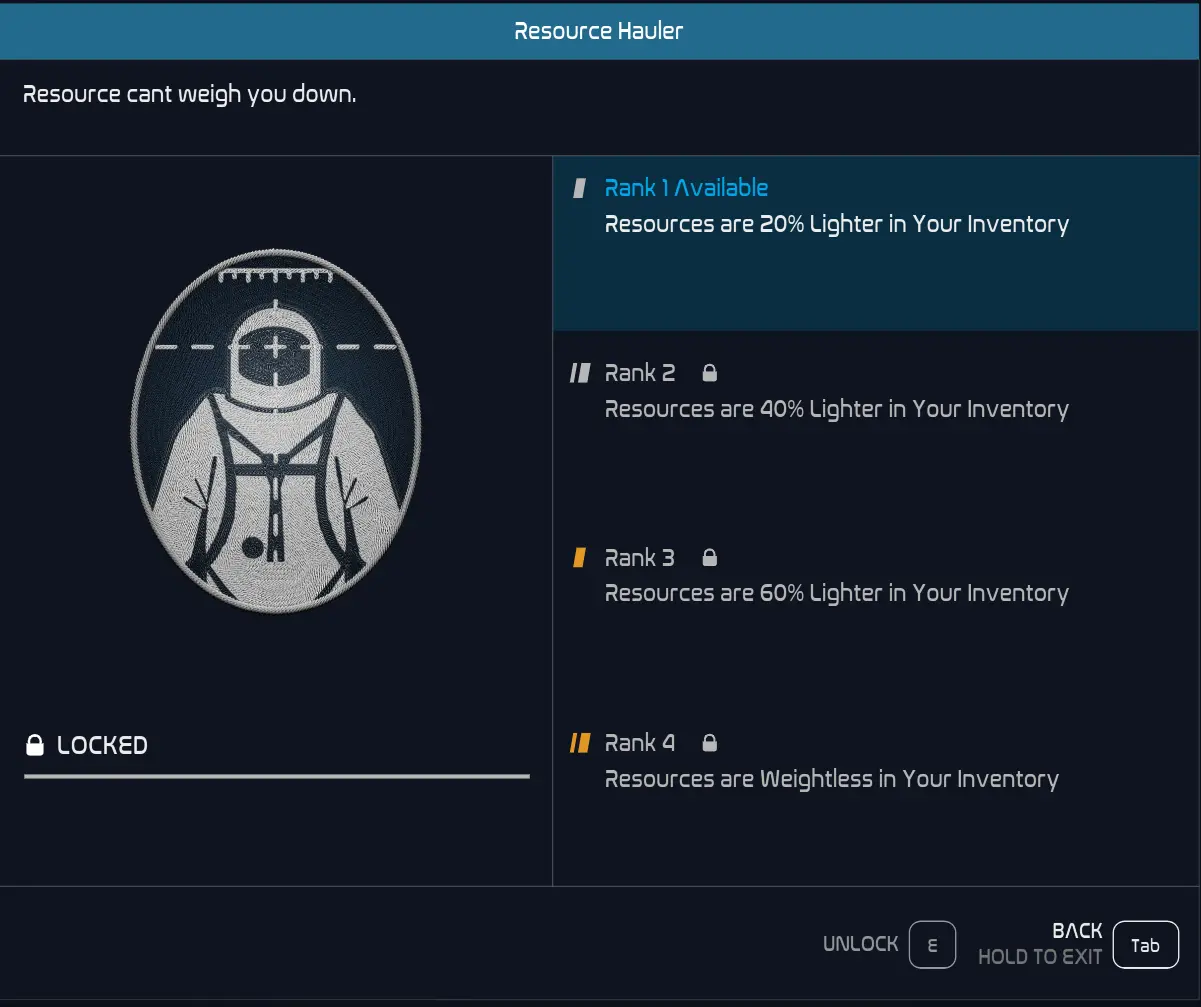Click the skill progress bar under LOCKED

(277, 776)
